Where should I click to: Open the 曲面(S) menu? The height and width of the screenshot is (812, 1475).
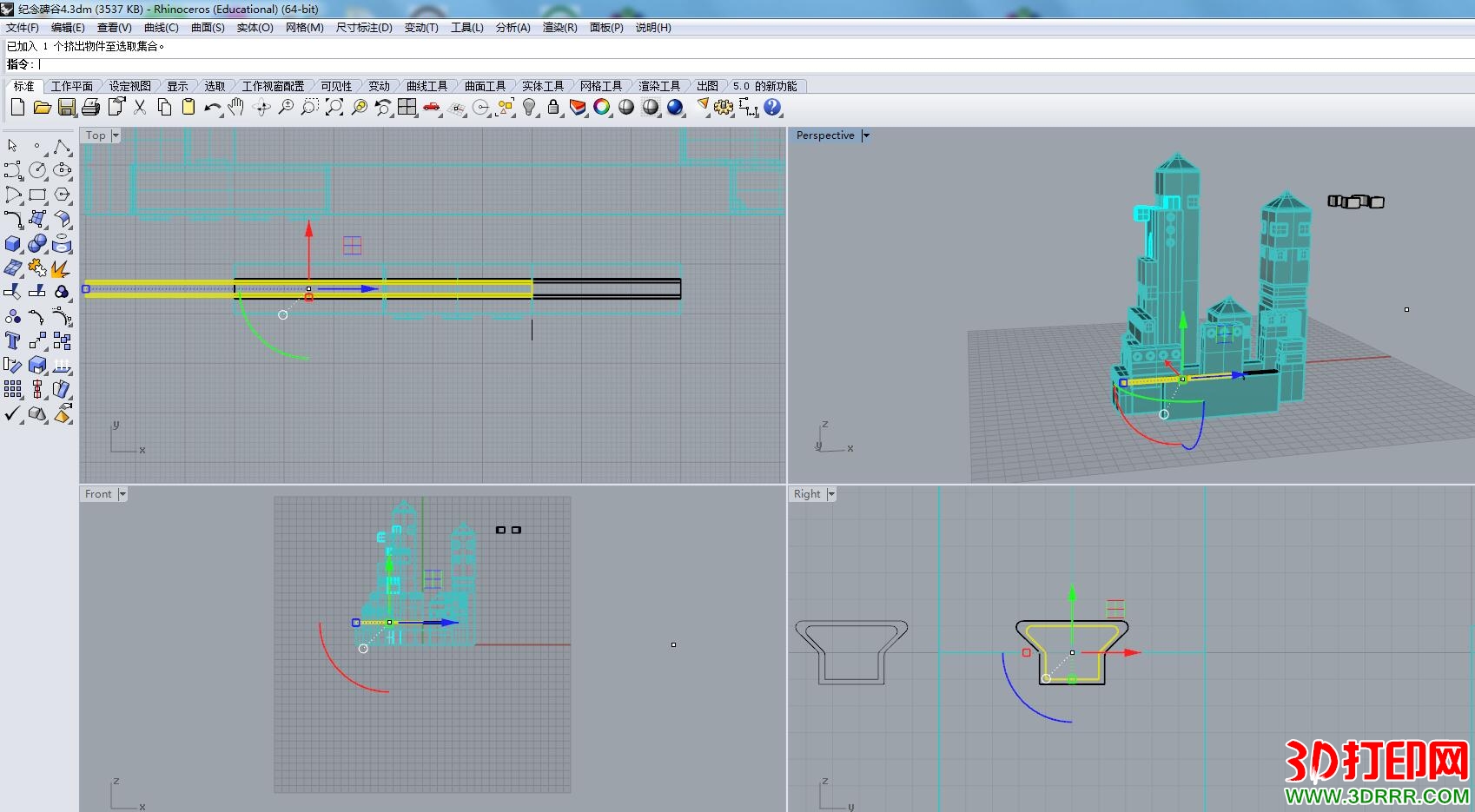208,28
